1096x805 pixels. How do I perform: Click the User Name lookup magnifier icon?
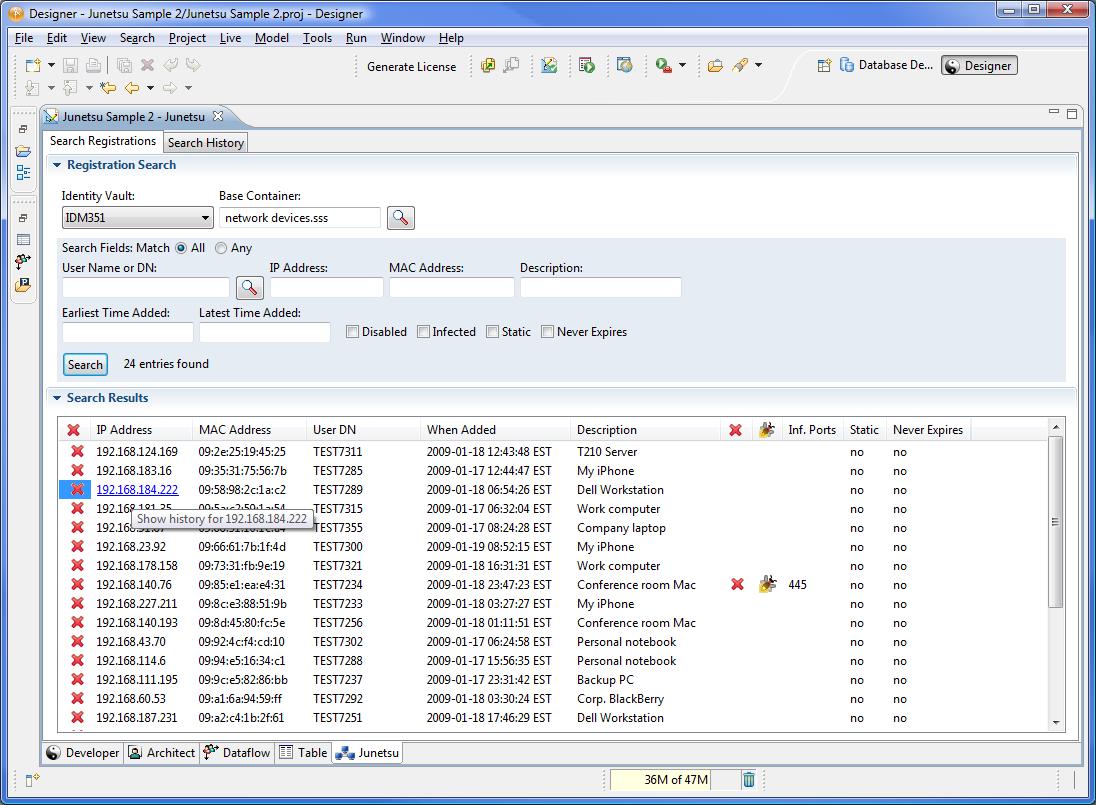[249, 288]
